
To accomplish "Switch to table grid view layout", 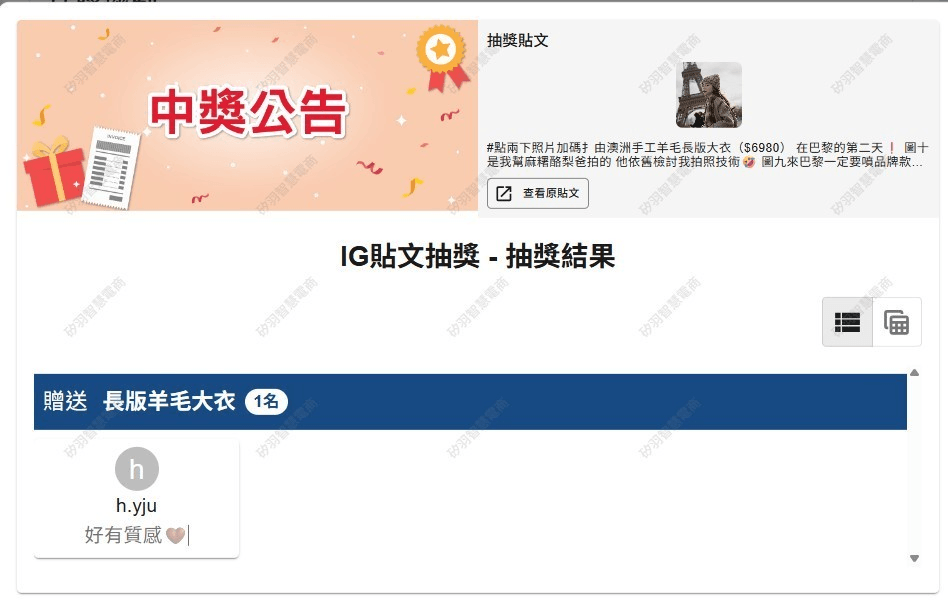I will 897,322.
